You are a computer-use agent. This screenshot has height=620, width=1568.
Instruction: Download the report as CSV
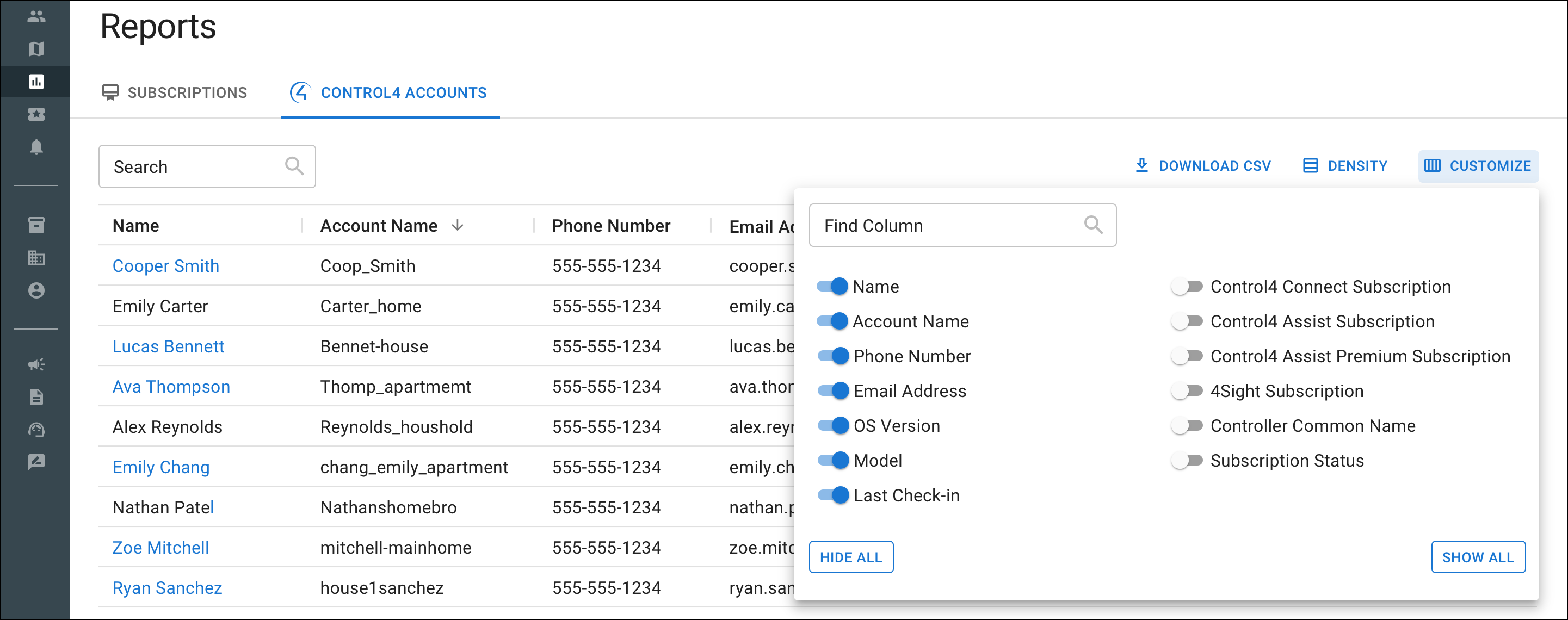coord(1203,165)
